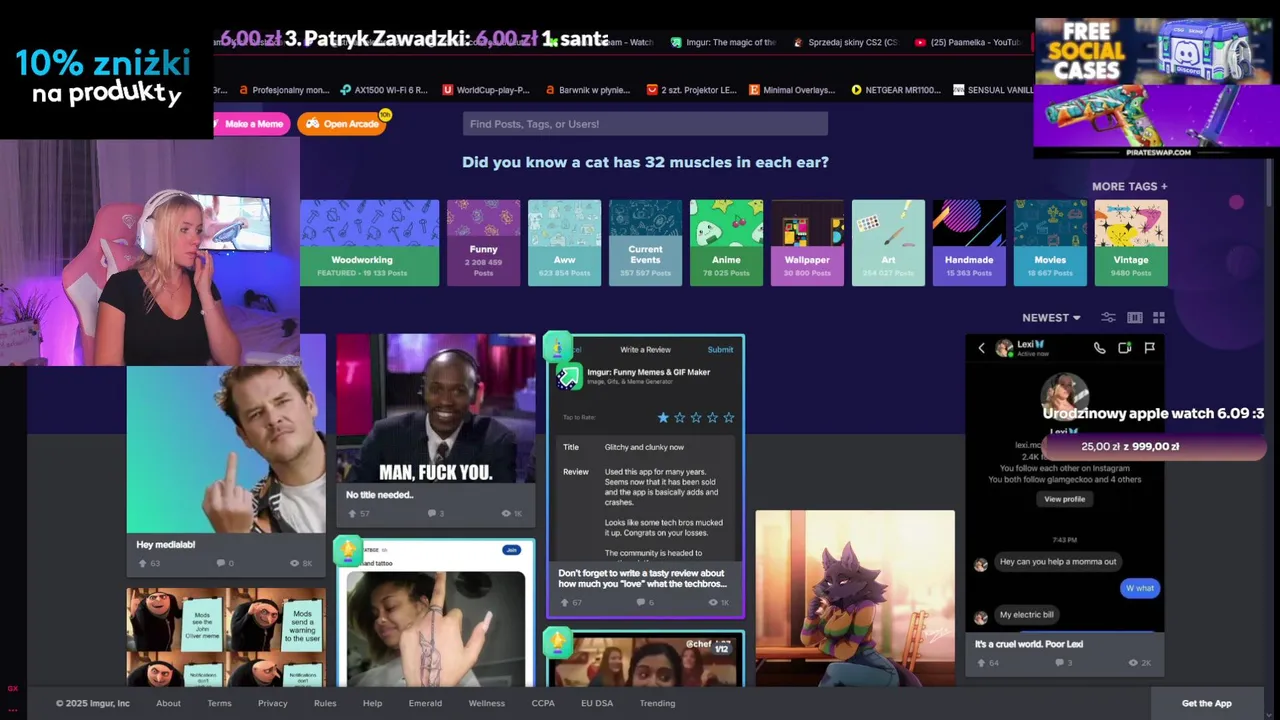Upvote the 'It's a cruel world. Poor Lexi' post
This screenshot has width=1280, height=720.
(x=981, y=662)
